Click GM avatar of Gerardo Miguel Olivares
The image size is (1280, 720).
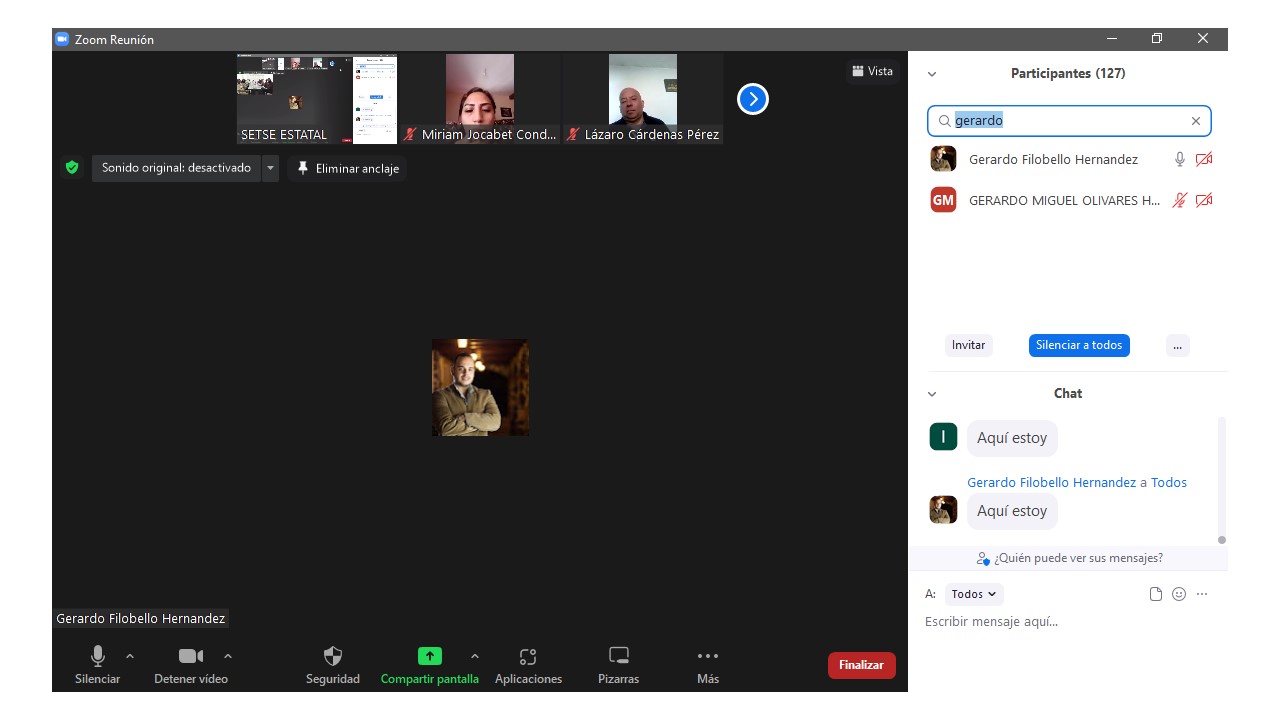[x=943, y=200]
